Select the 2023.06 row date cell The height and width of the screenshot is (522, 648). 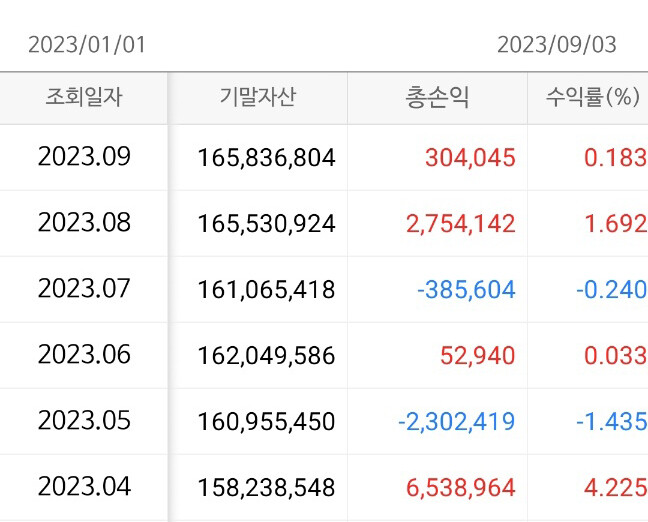click(84, 355)
